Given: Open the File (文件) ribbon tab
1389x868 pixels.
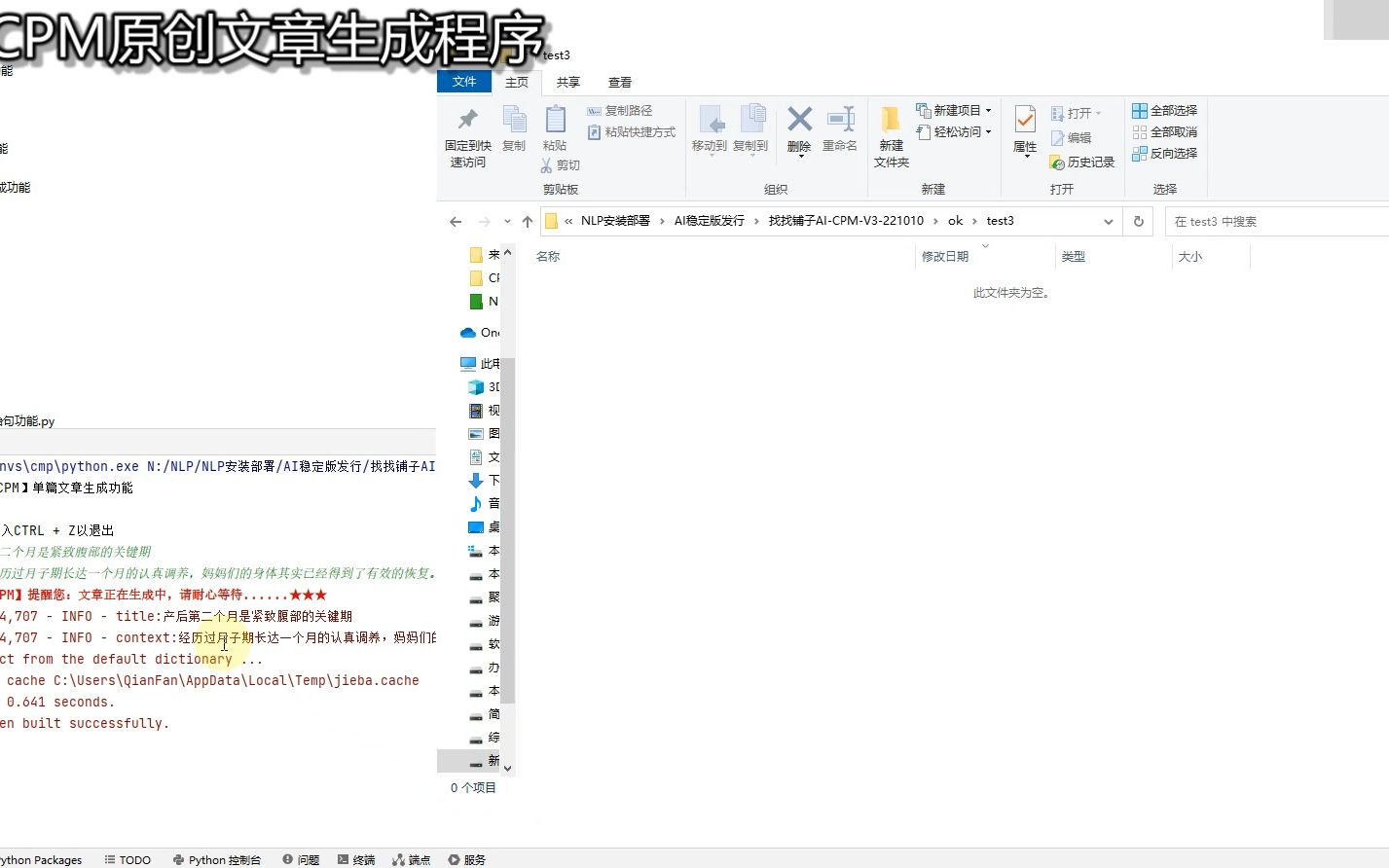Looking at the screenshot, I should click(x=464, y=82).
